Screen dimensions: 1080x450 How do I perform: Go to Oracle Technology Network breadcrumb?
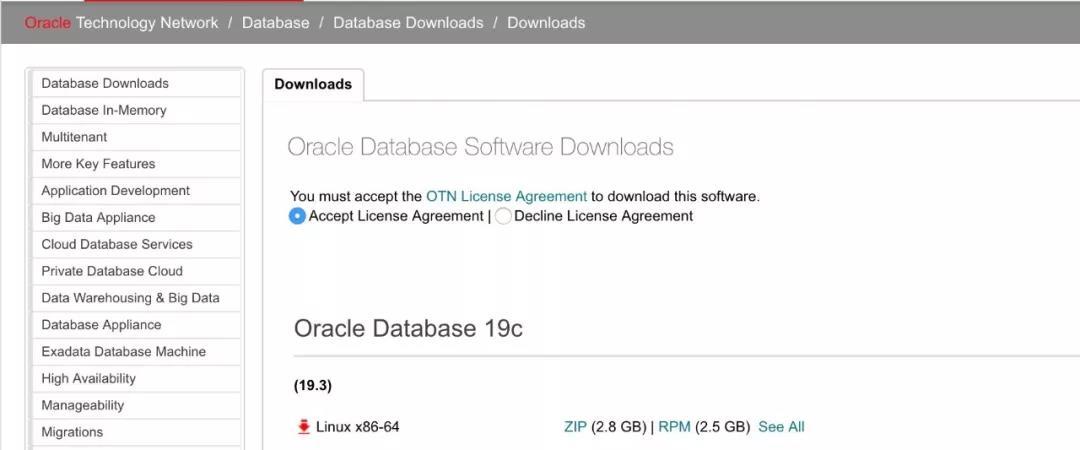[121, 22]
